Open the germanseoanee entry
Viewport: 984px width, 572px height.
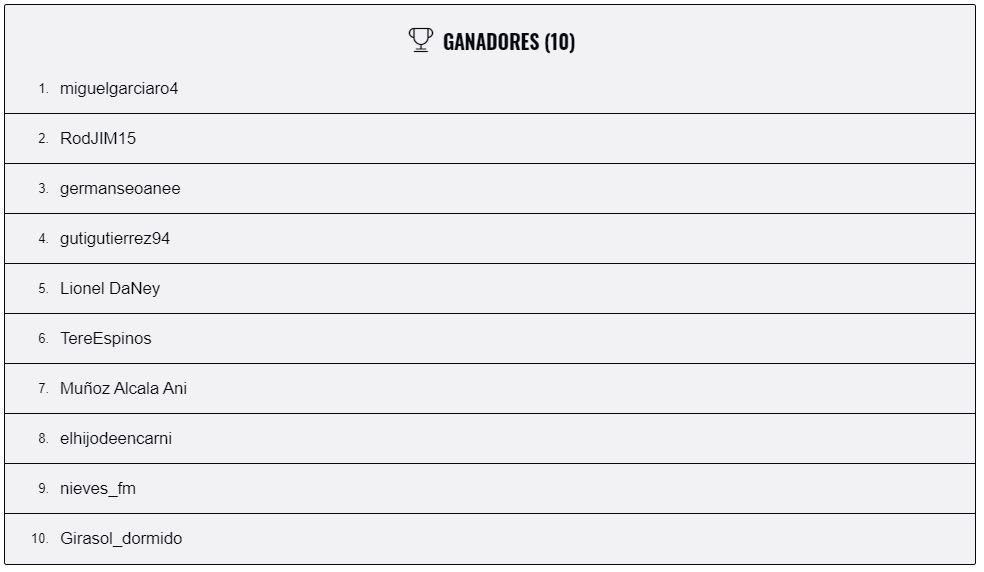pyautogui.click(x=120, y=189)
